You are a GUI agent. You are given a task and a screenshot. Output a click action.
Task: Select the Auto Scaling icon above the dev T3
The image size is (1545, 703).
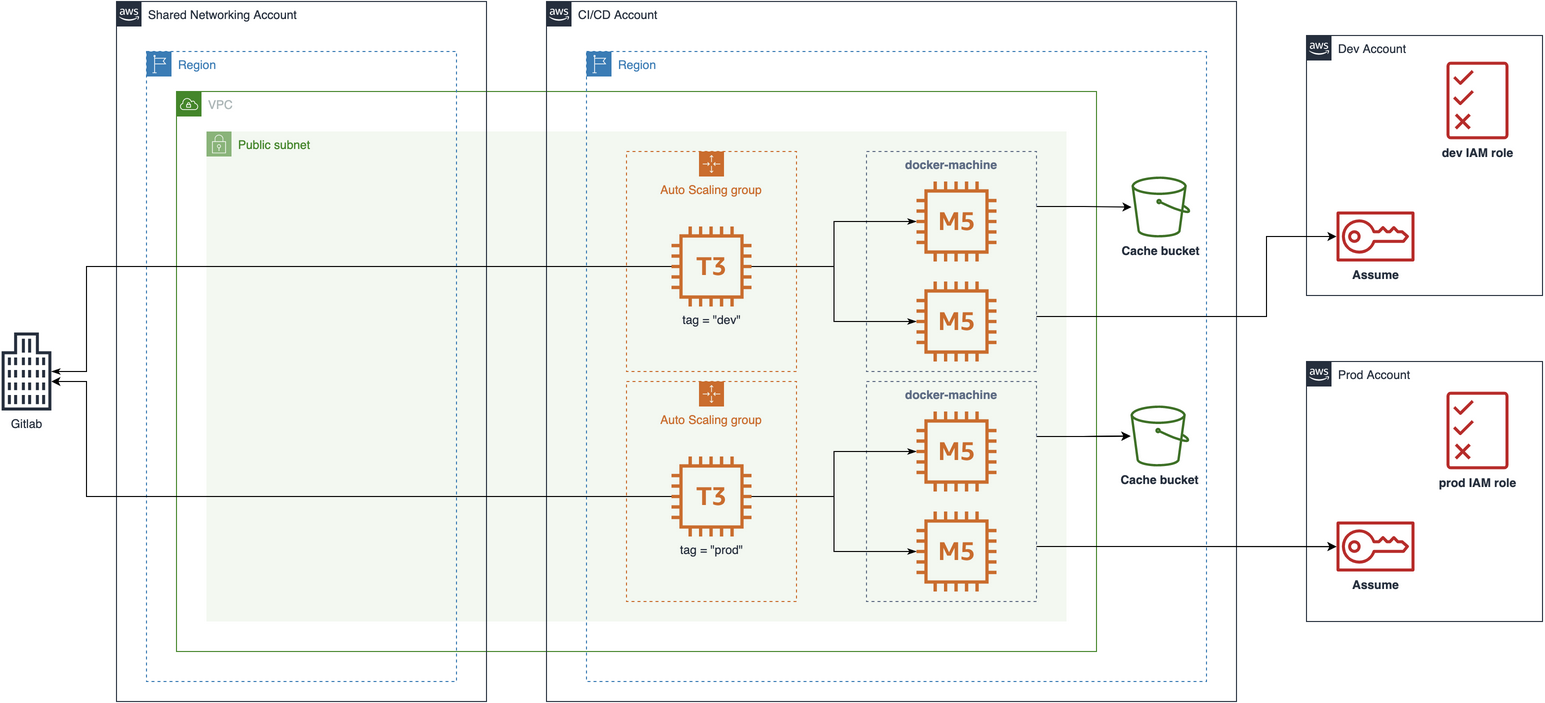click(x=711, y=164)
